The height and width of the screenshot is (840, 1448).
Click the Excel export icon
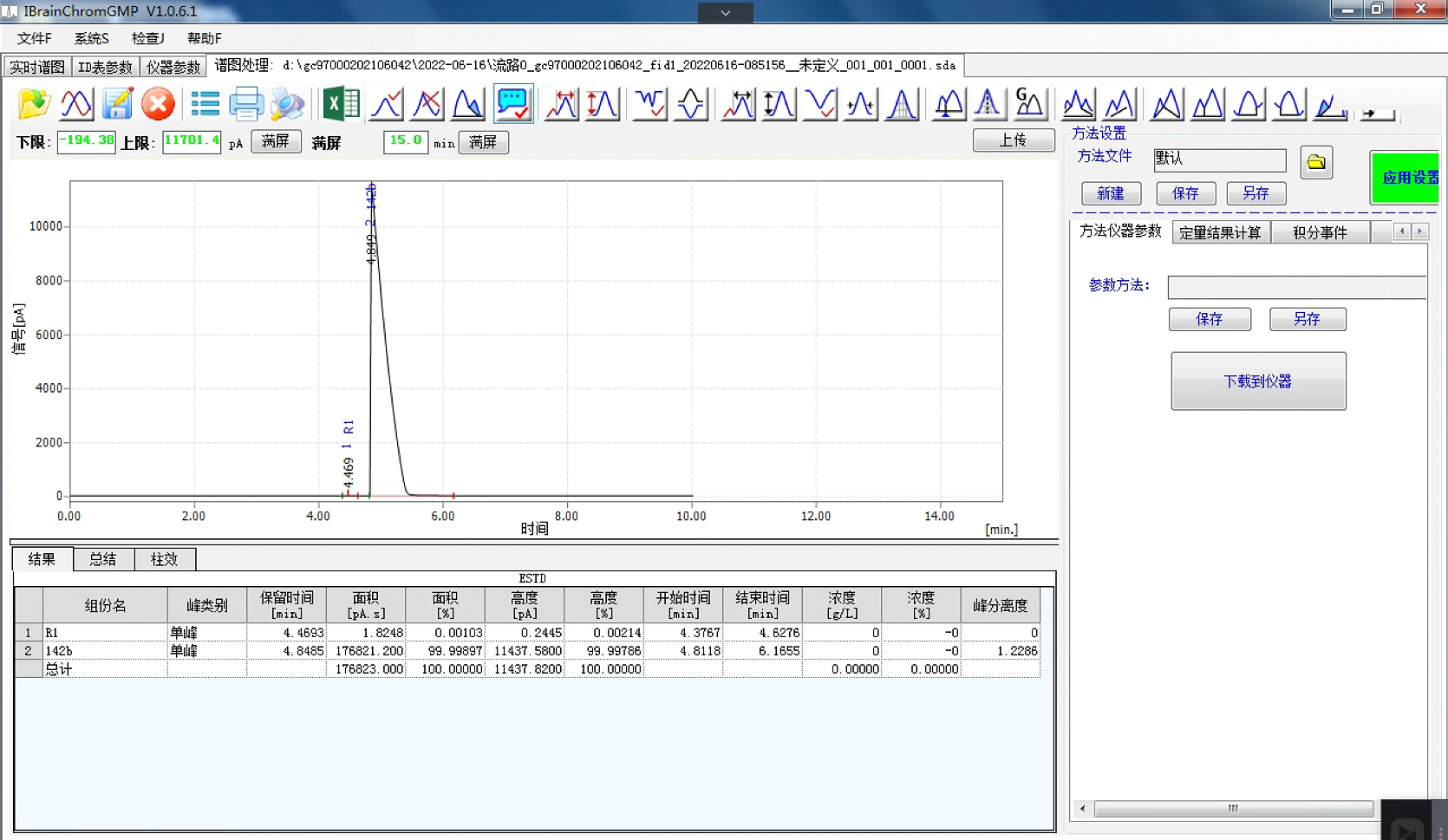(341, 104)
